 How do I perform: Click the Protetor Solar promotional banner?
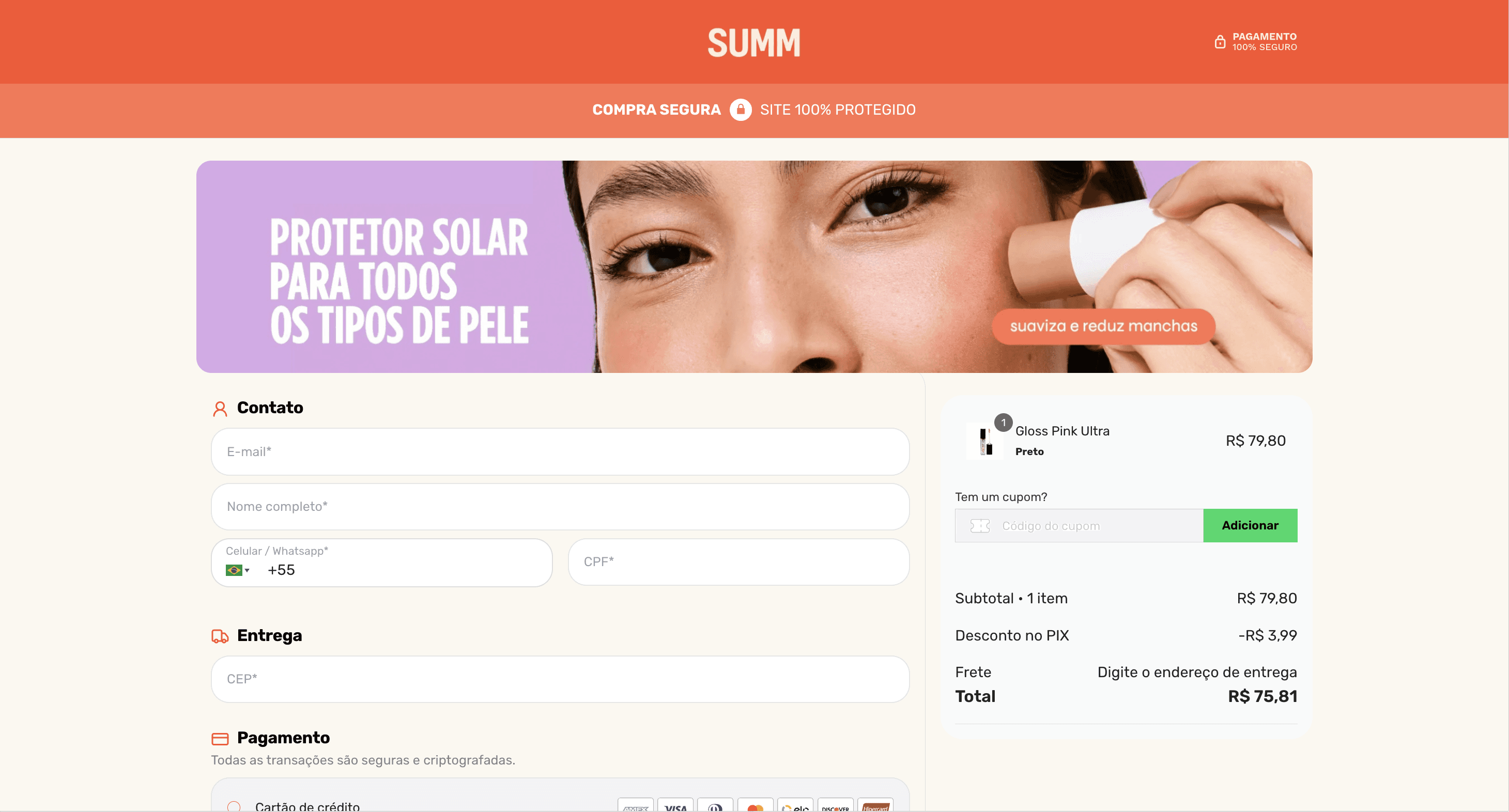pyautogui.click(x=754, y=267)
